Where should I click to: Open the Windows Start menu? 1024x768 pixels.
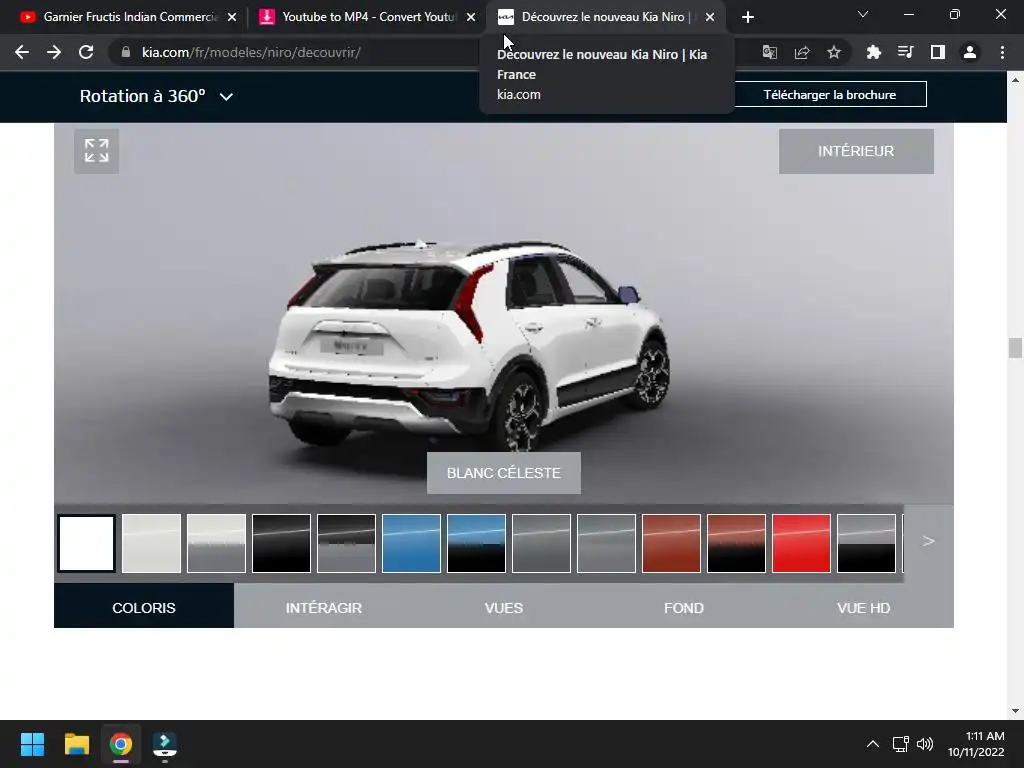[32, 744]
